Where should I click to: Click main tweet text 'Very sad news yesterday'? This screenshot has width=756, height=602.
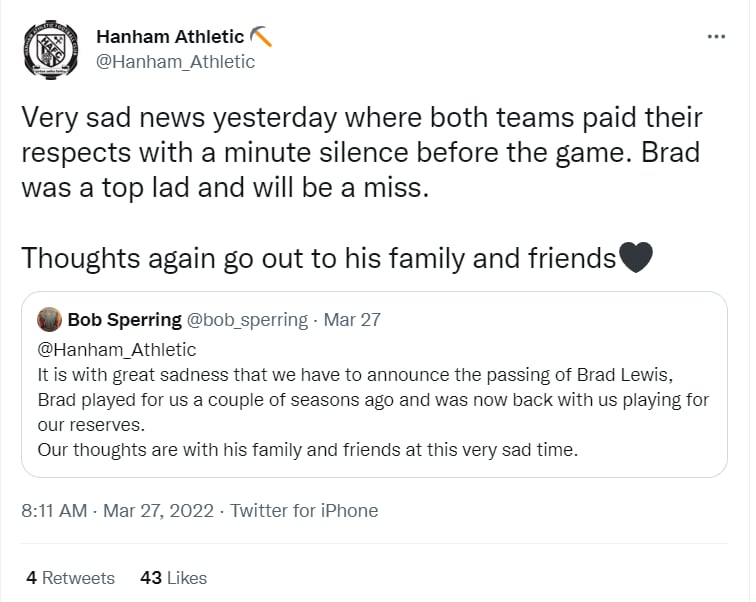pyautogui.click(x=179, y=118)
